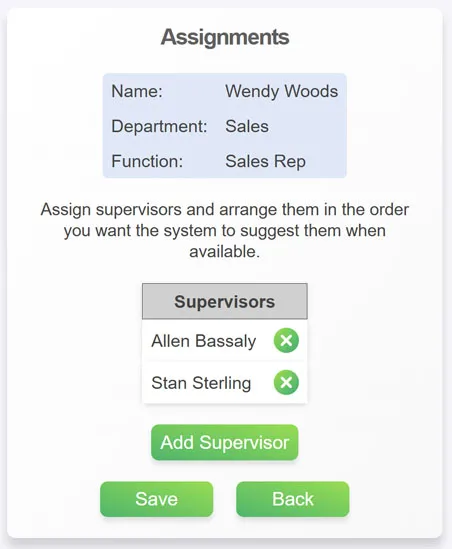
Task: Select the Allen Bassaly supervisor name
Action: [204, 341]
